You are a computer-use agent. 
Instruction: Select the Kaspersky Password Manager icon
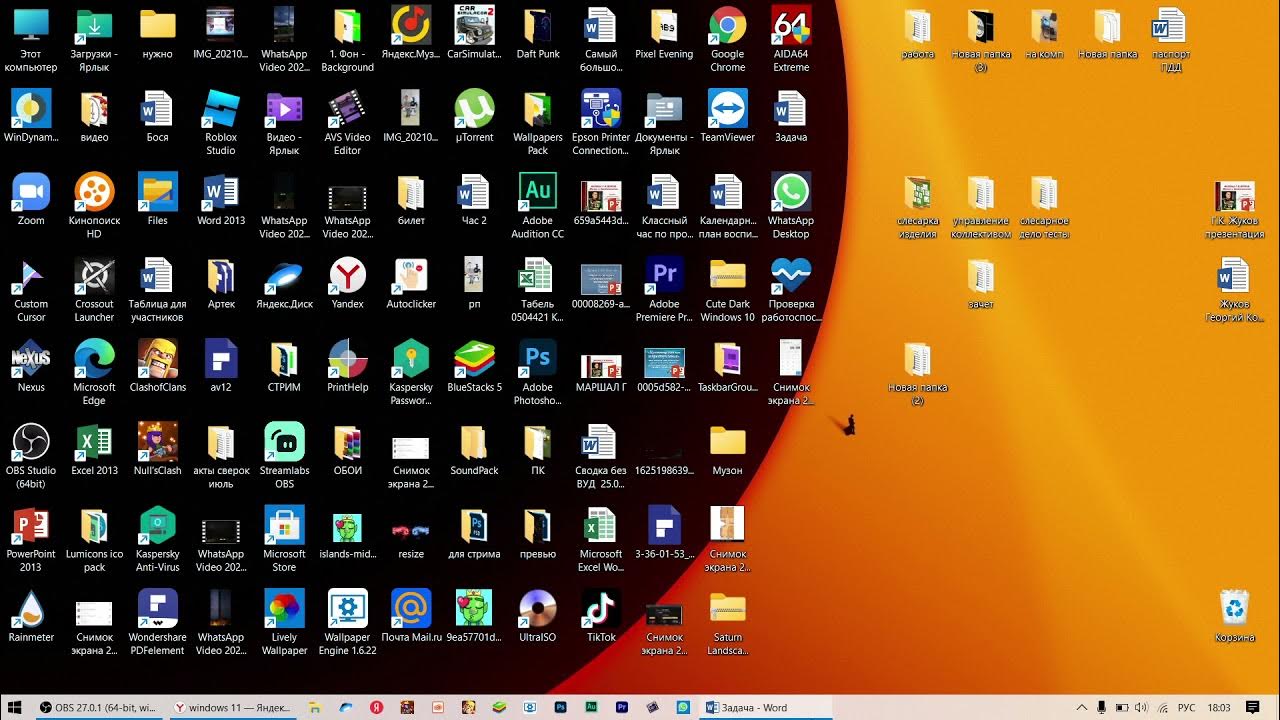coord(411,372)
